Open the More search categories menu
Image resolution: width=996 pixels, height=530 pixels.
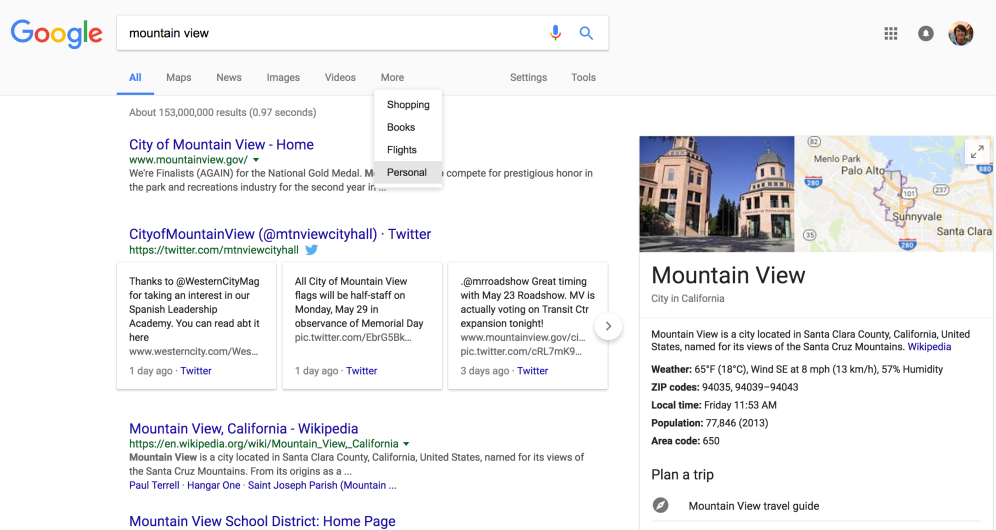[392, 77]
